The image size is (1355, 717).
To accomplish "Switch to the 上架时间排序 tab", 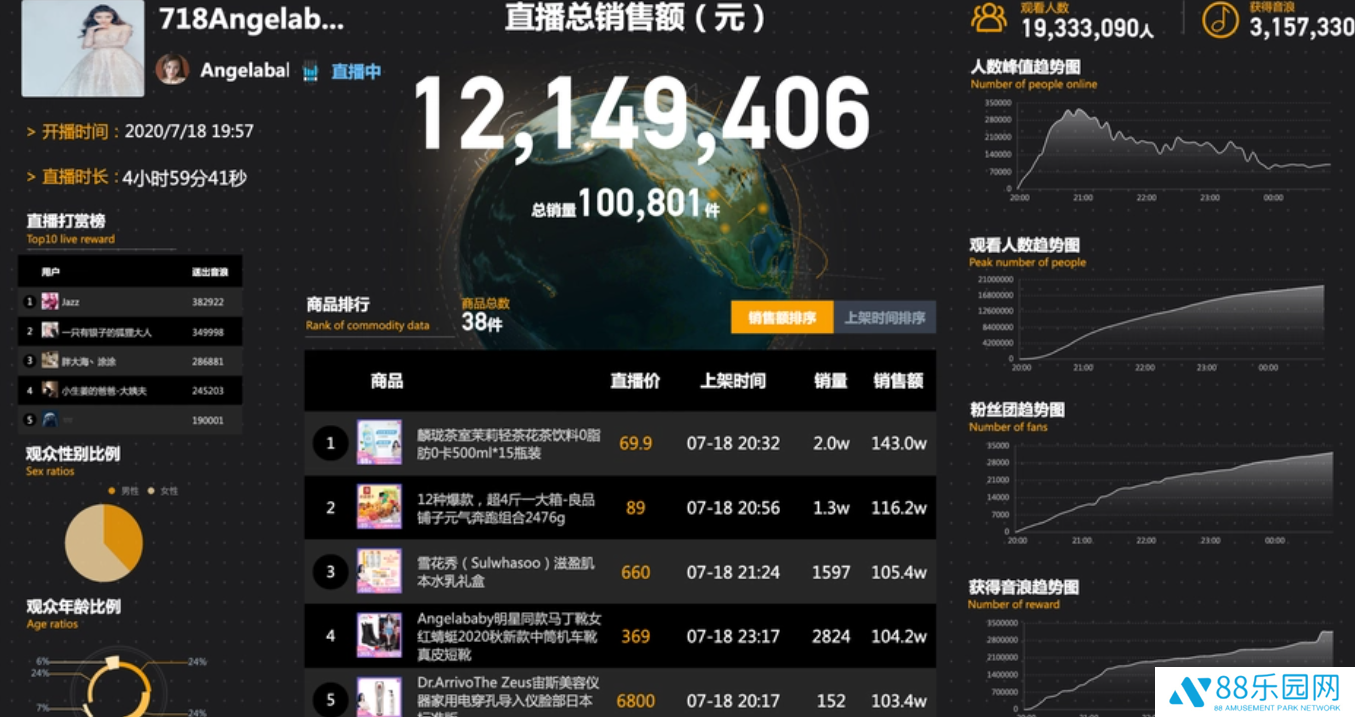I will (885, 318).
